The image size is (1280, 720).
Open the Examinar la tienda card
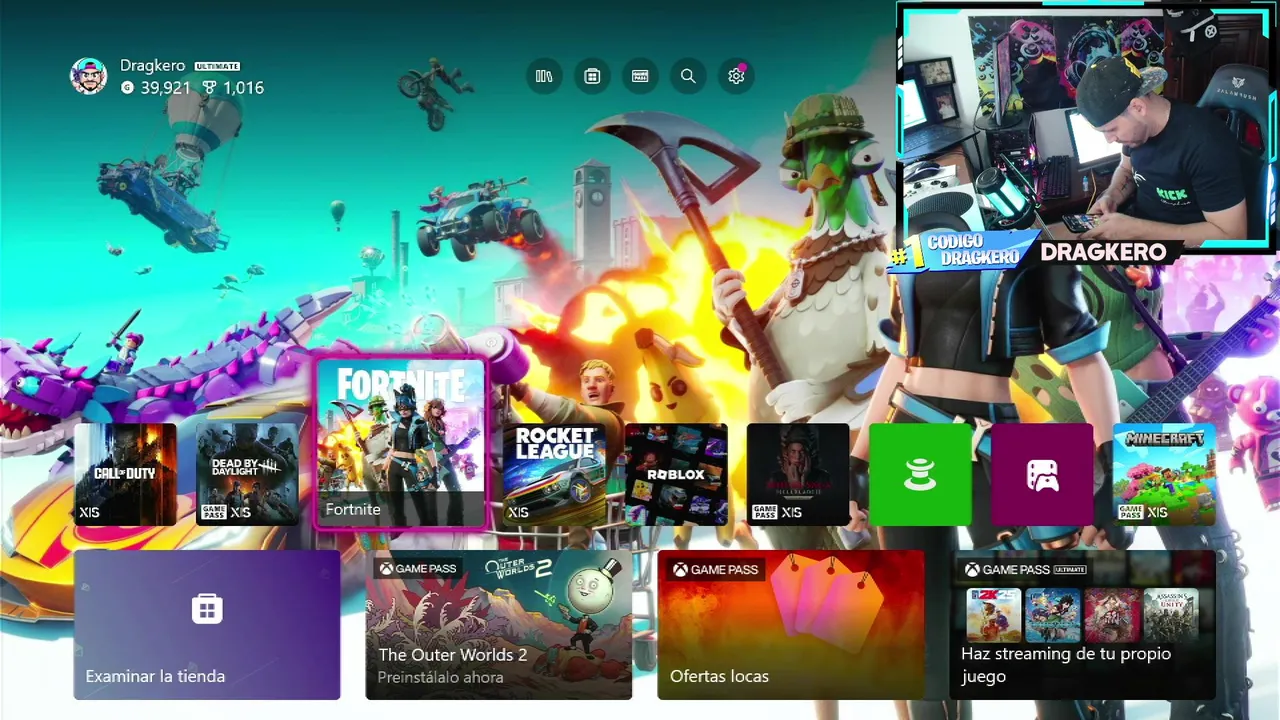click(x=207, y=625)
